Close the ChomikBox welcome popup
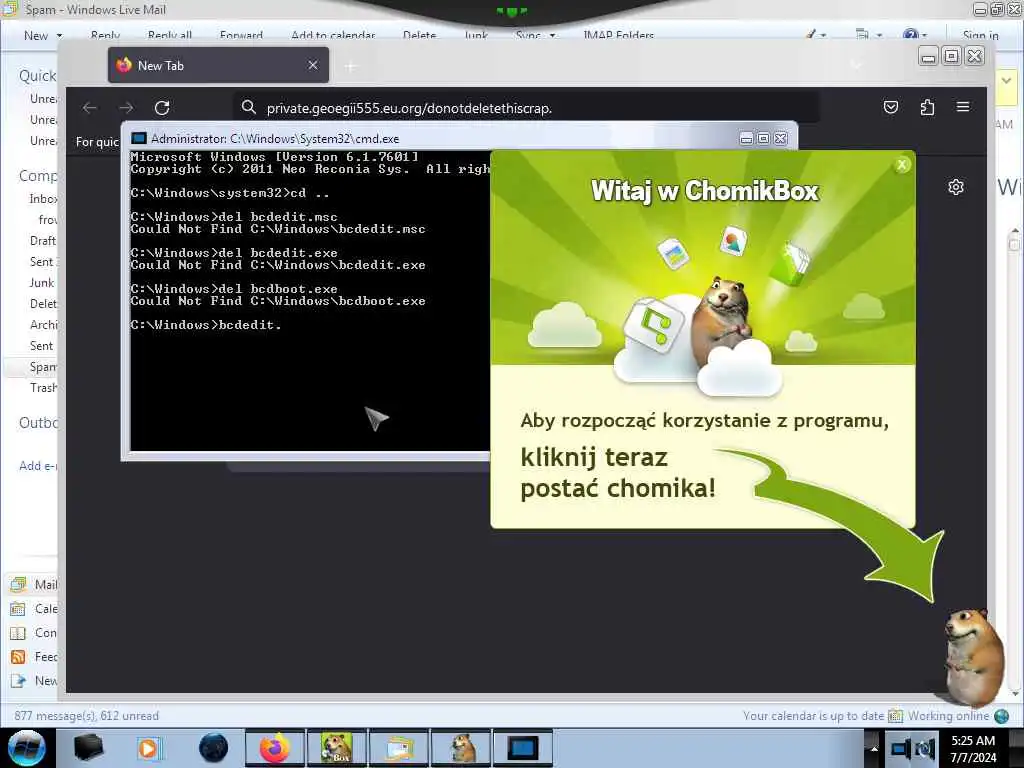The width and height of the screenshot is (1024, 768). point(902,165)
